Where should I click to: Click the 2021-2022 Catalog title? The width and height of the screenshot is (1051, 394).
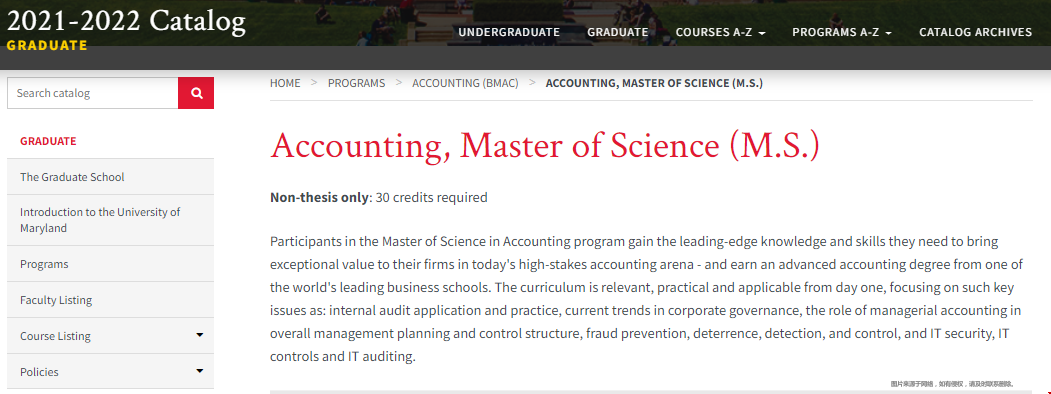click(126, 22)
